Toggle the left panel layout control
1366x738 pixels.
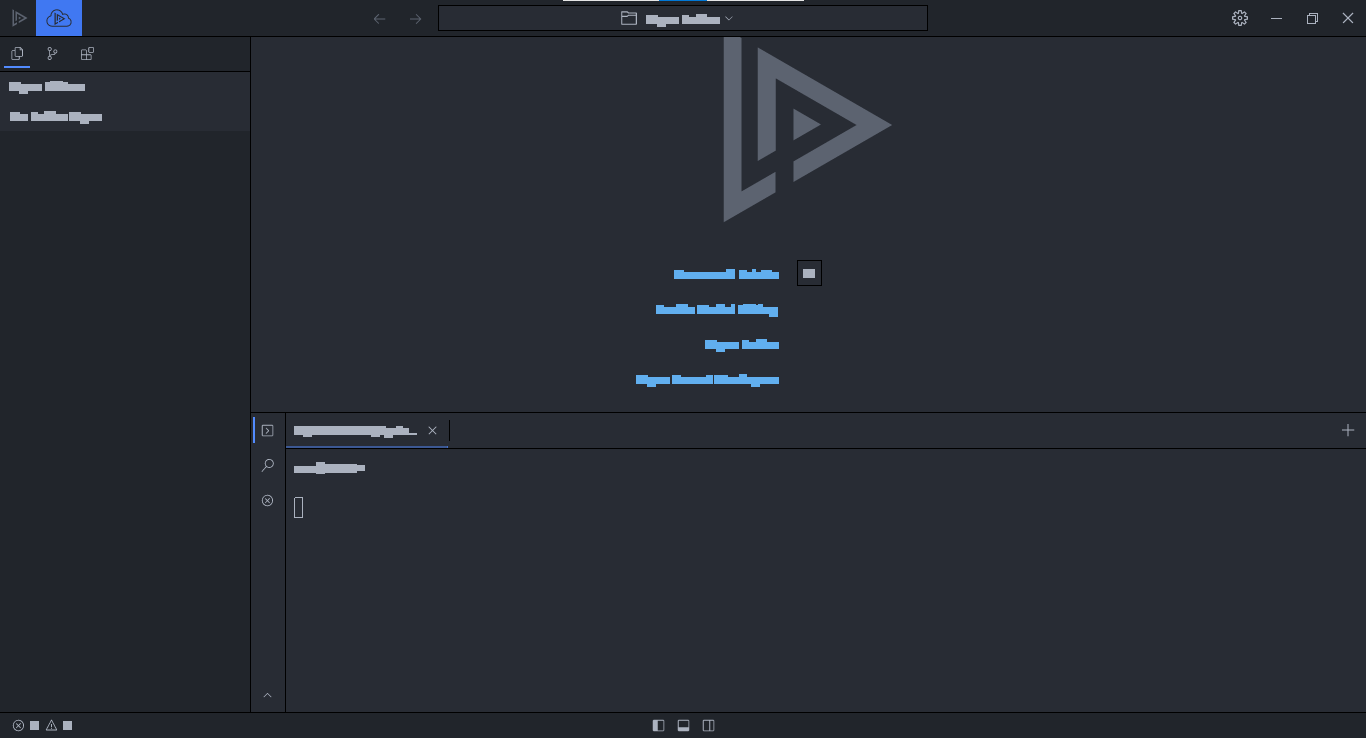point(658,725)
